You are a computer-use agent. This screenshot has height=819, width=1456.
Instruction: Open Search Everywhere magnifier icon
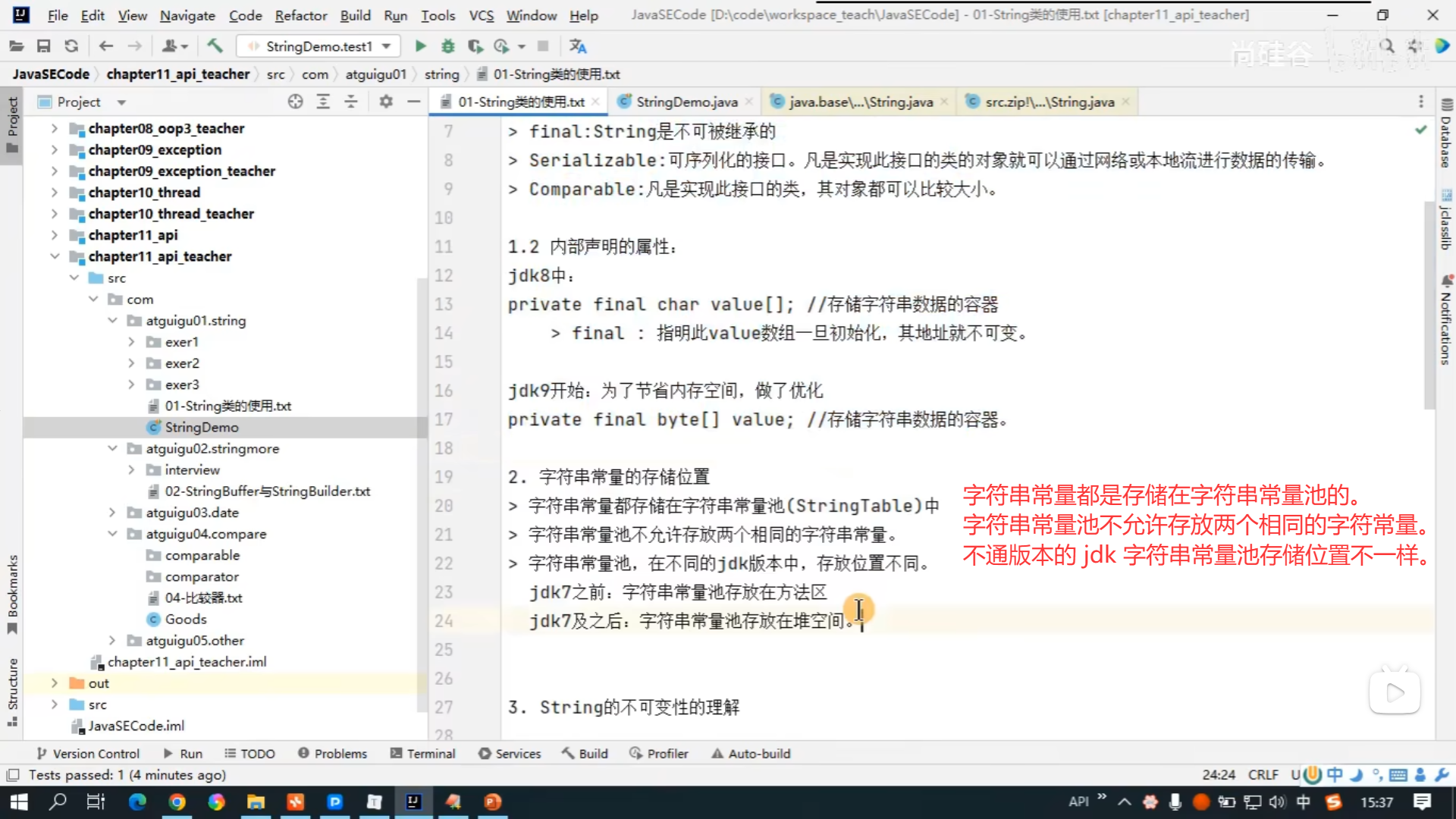[x=1386, y=46]
